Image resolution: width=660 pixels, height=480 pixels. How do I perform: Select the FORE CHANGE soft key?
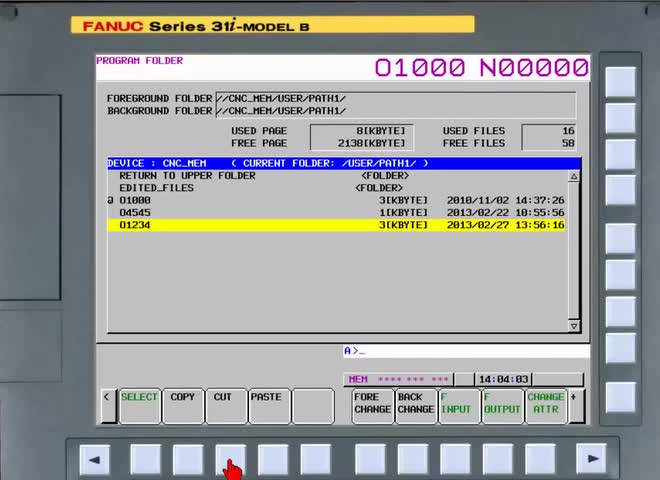(x=373, y=406)
